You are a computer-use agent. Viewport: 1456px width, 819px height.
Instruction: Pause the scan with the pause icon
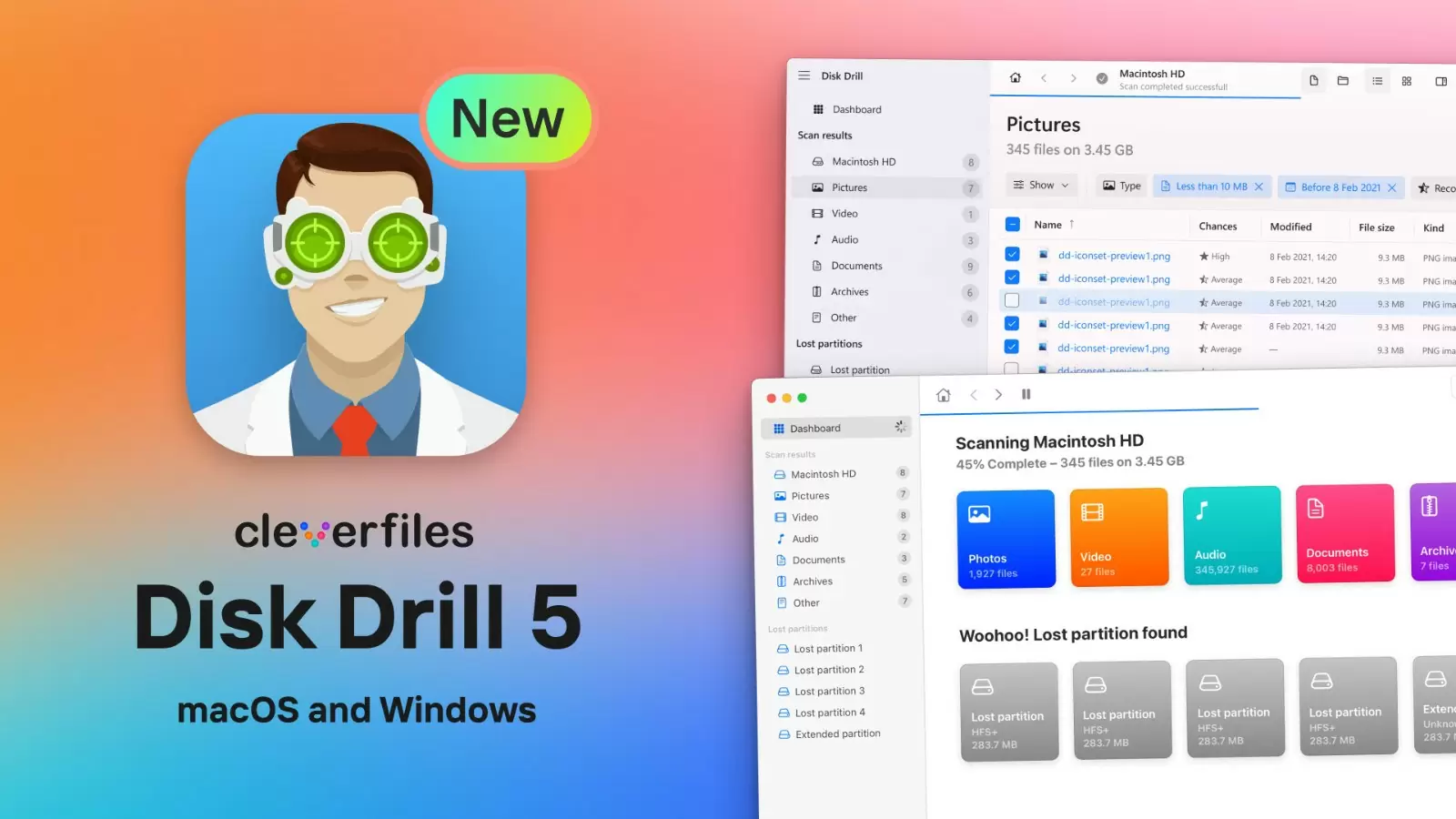click(x=1026, y=394)
